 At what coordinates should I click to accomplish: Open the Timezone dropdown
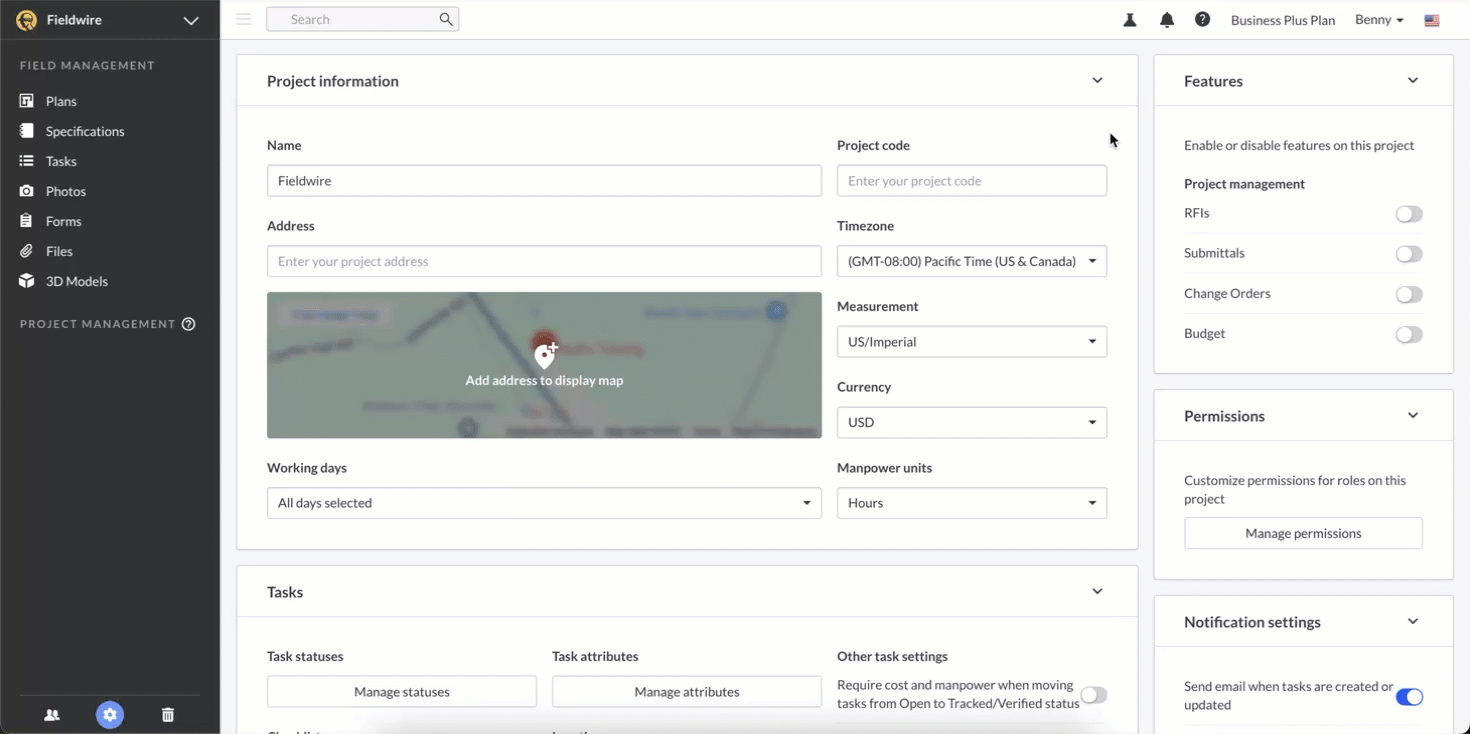coord(971,261)
